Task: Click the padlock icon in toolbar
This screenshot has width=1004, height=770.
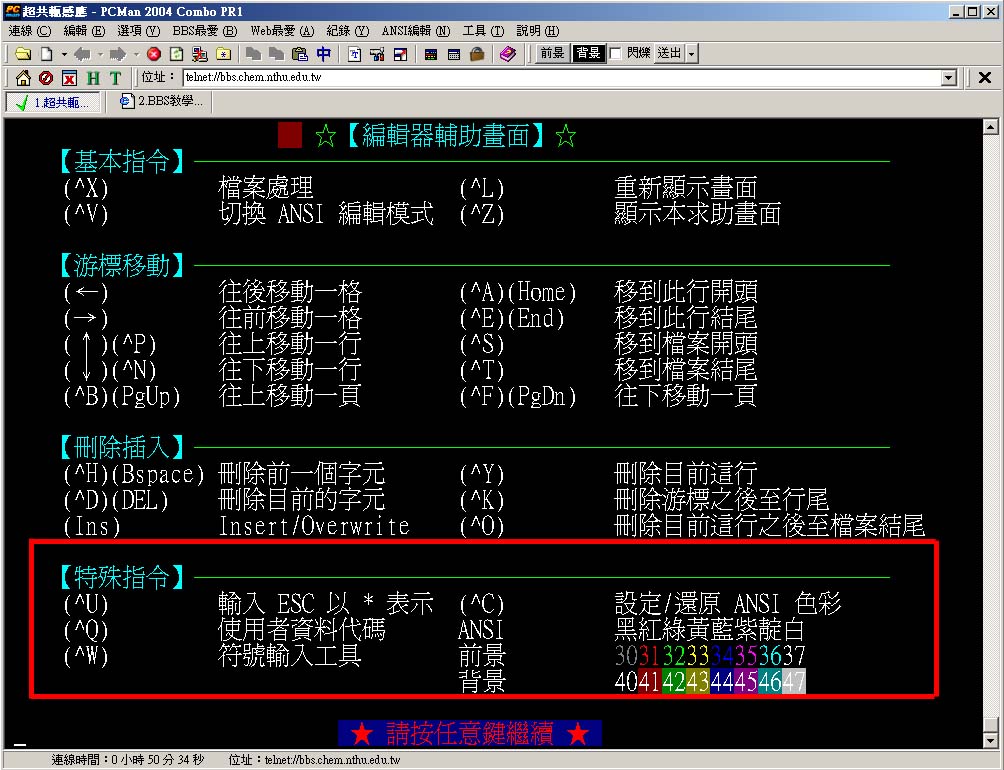Action: click(477, 54)
